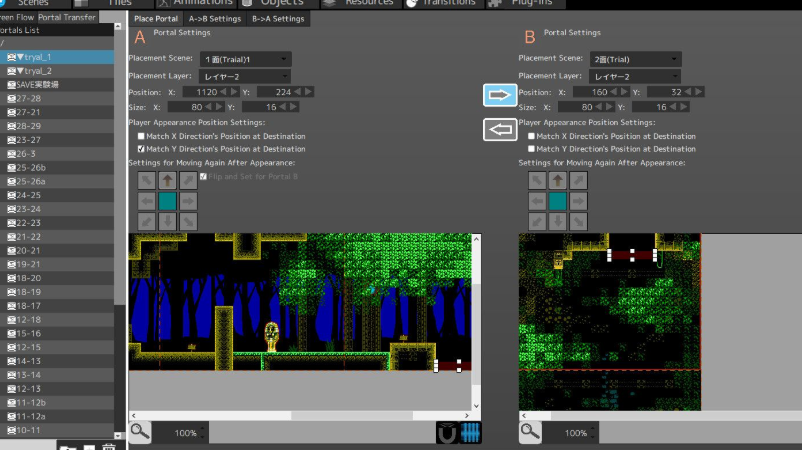Select up-left move direction for Portal A
802x450 pixels.
tap(147, 181)
